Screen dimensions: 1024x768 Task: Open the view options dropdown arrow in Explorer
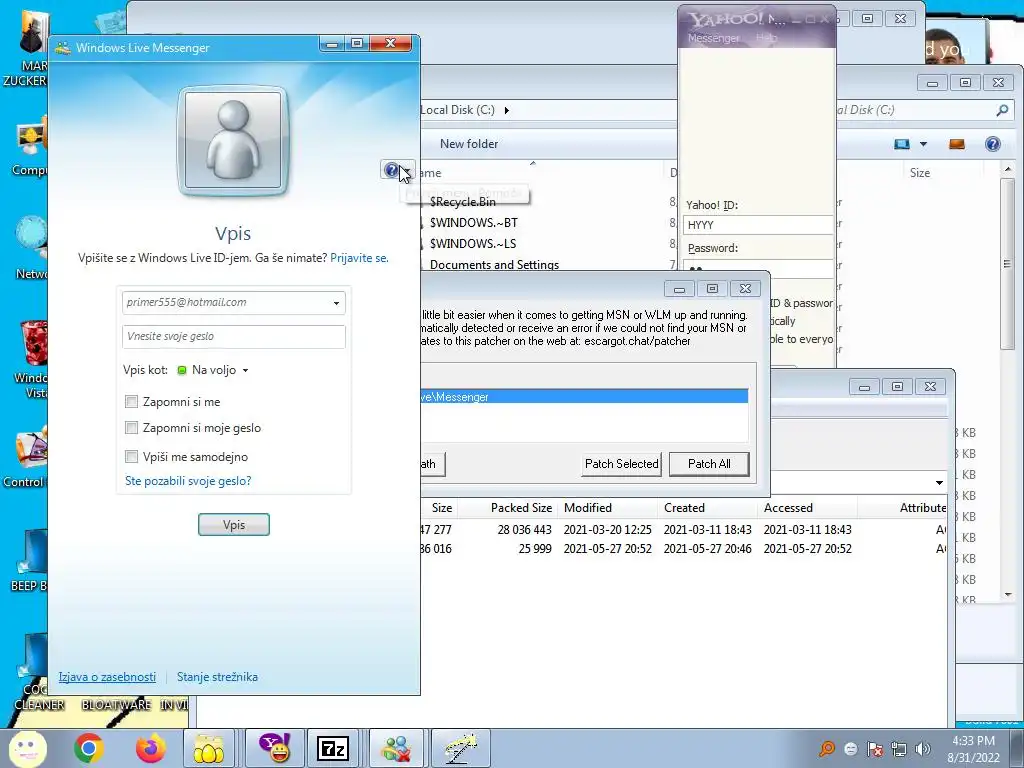coord(923,144)
